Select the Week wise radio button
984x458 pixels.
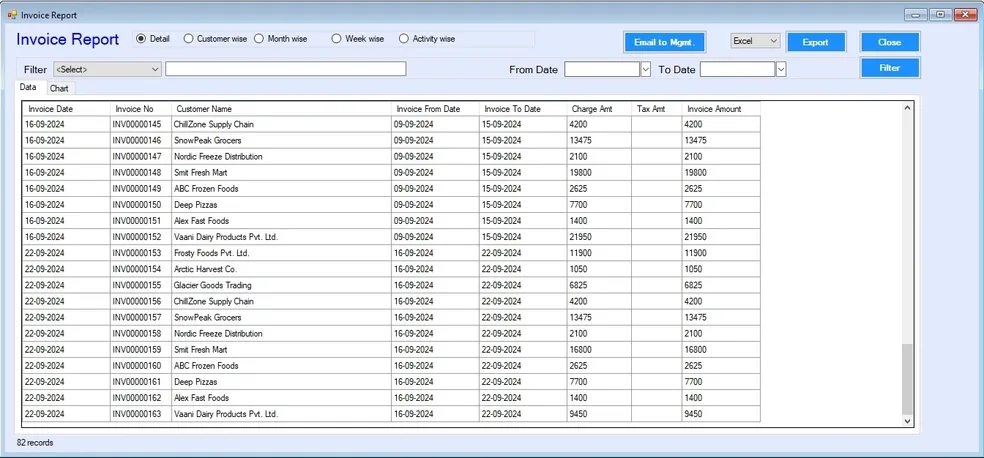coord(337,39)
